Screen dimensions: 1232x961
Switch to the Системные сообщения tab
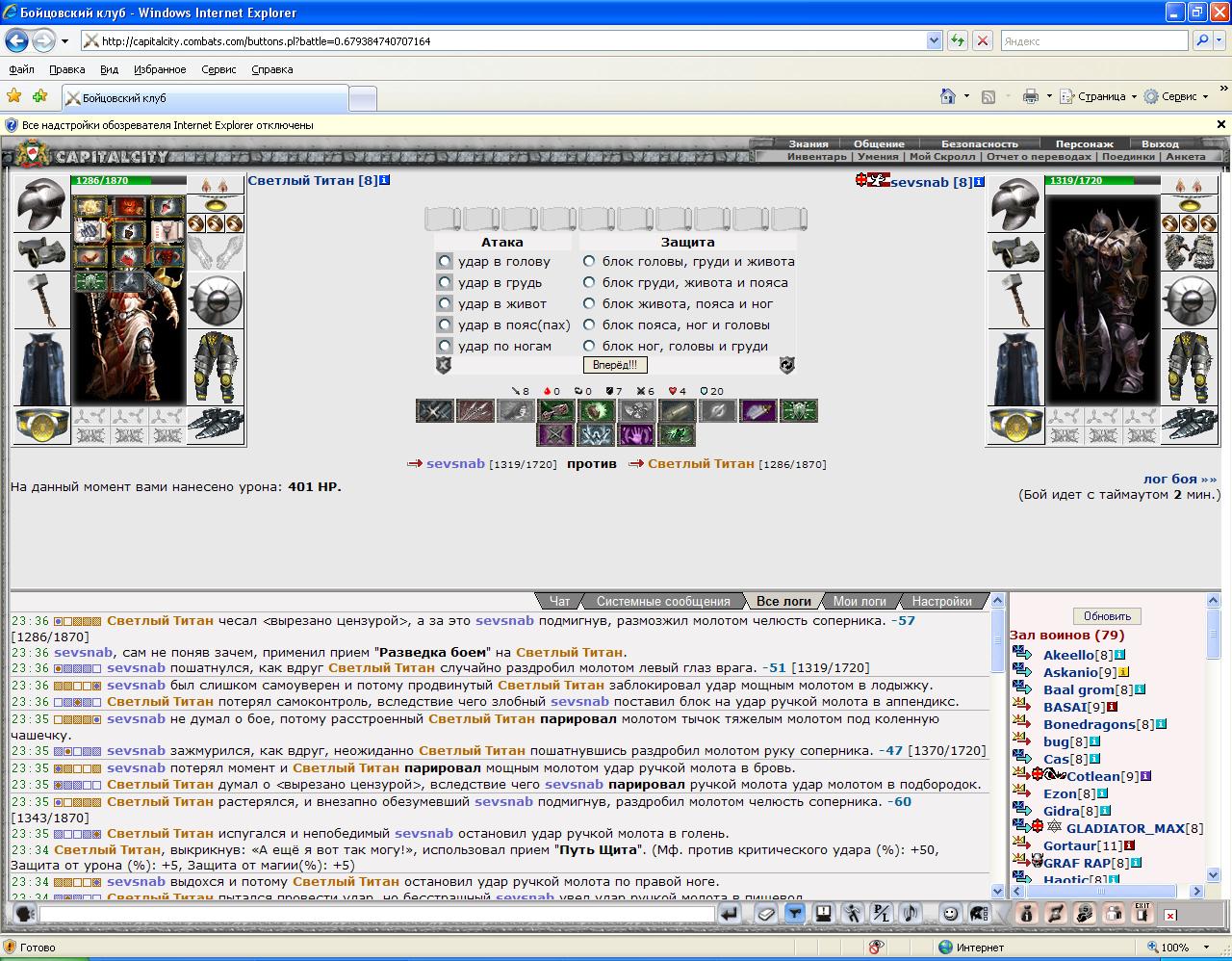(663, 601)
